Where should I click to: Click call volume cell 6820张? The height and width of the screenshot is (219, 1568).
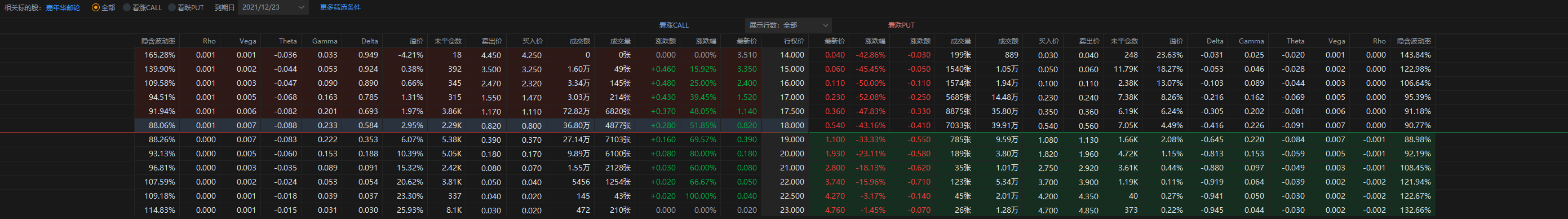[618, 111]
